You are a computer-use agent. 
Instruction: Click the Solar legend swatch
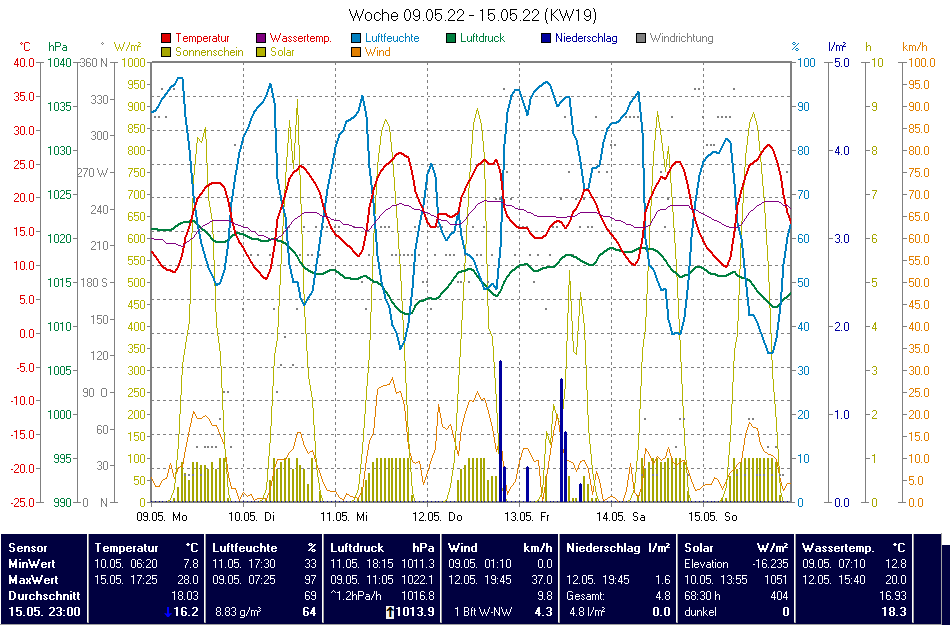click(x=261, y=52)
